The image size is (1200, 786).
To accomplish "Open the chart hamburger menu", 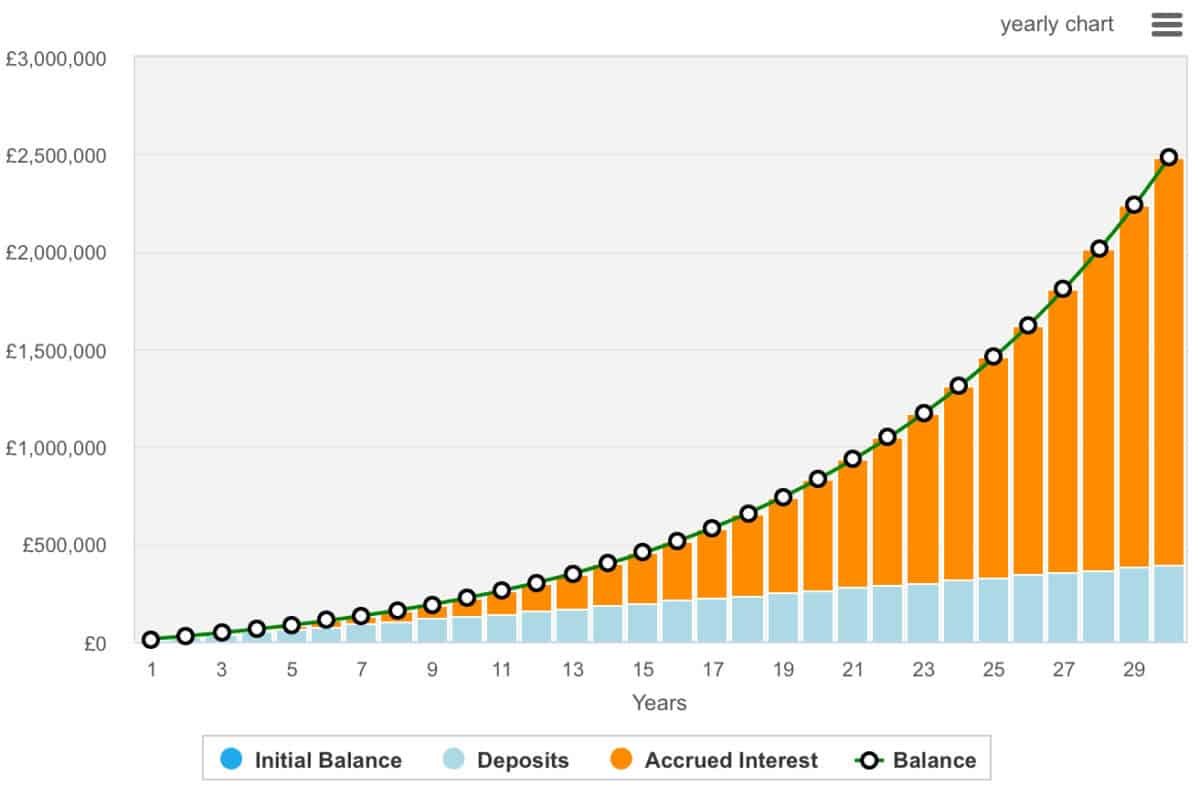I will [x=1167, y=25].
